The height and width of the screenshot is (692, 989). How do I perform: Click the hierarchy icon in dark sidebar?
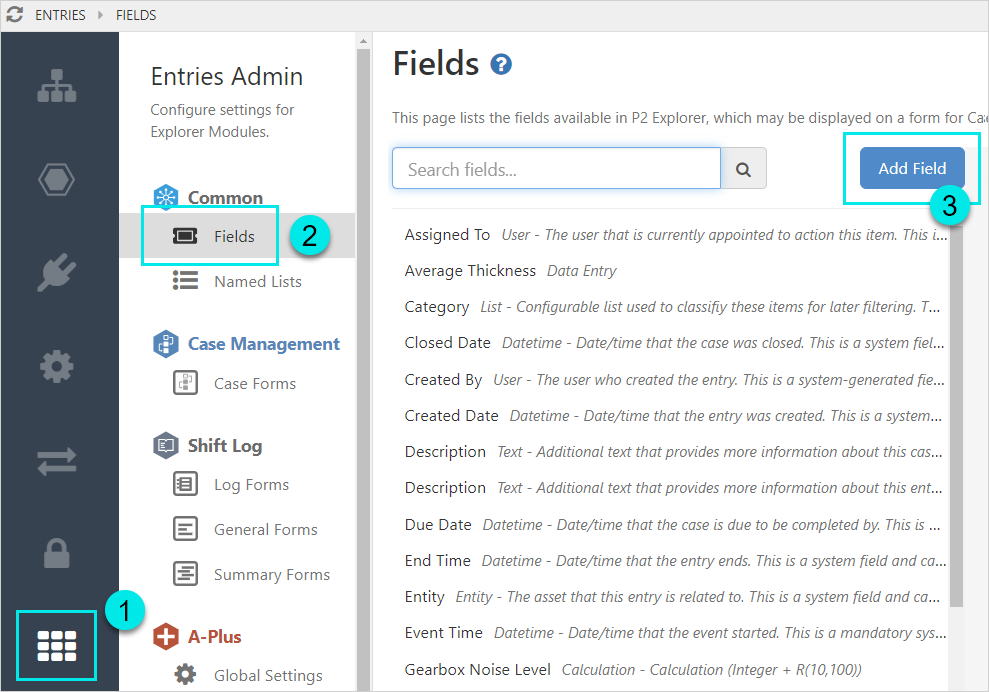56,87
